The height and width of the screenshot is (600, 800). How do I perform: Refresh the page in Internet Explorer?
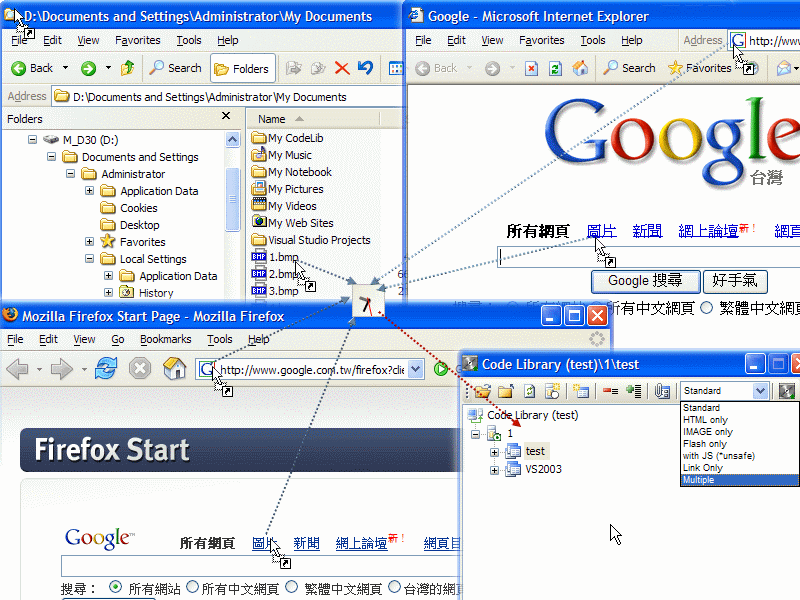tap(555, 68)
